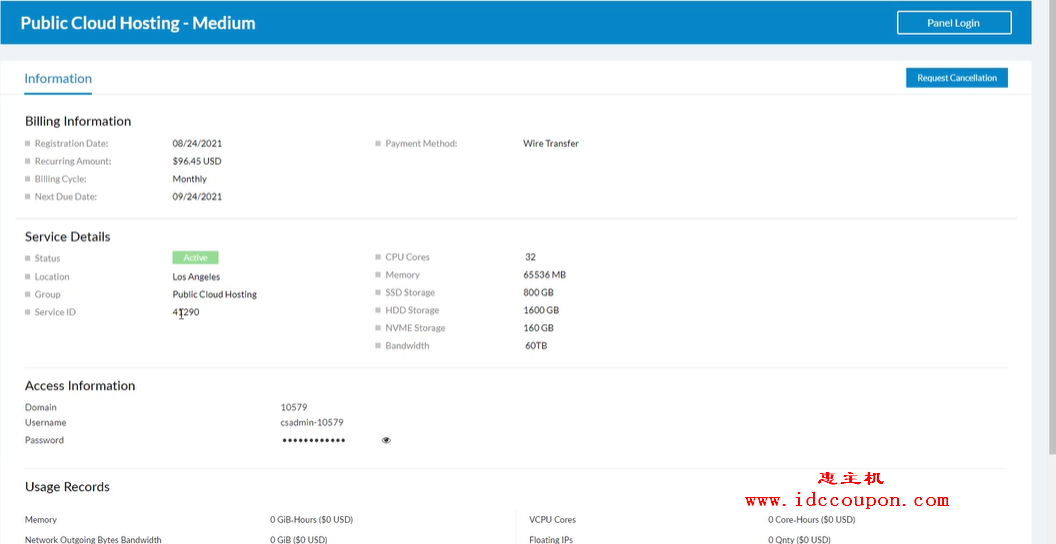This screenshot has height=544, width=1056.
Task: Reveal the password using the eye icon
Action: [x=386, y=440]
